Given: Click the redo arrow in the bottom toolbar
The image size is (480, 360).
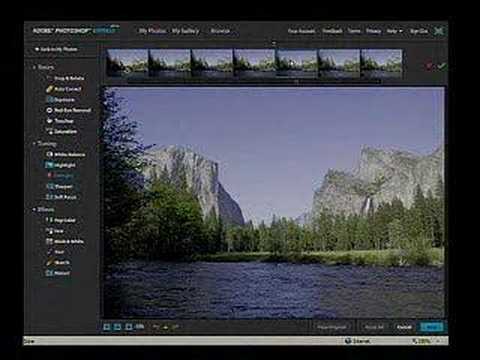Looking at the screenshot, I should click(176, 327).
